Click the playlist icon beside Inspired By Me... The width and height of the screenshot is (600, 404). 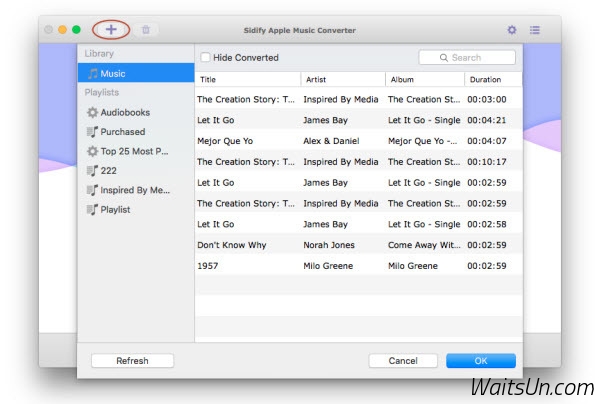click(92, 190)
